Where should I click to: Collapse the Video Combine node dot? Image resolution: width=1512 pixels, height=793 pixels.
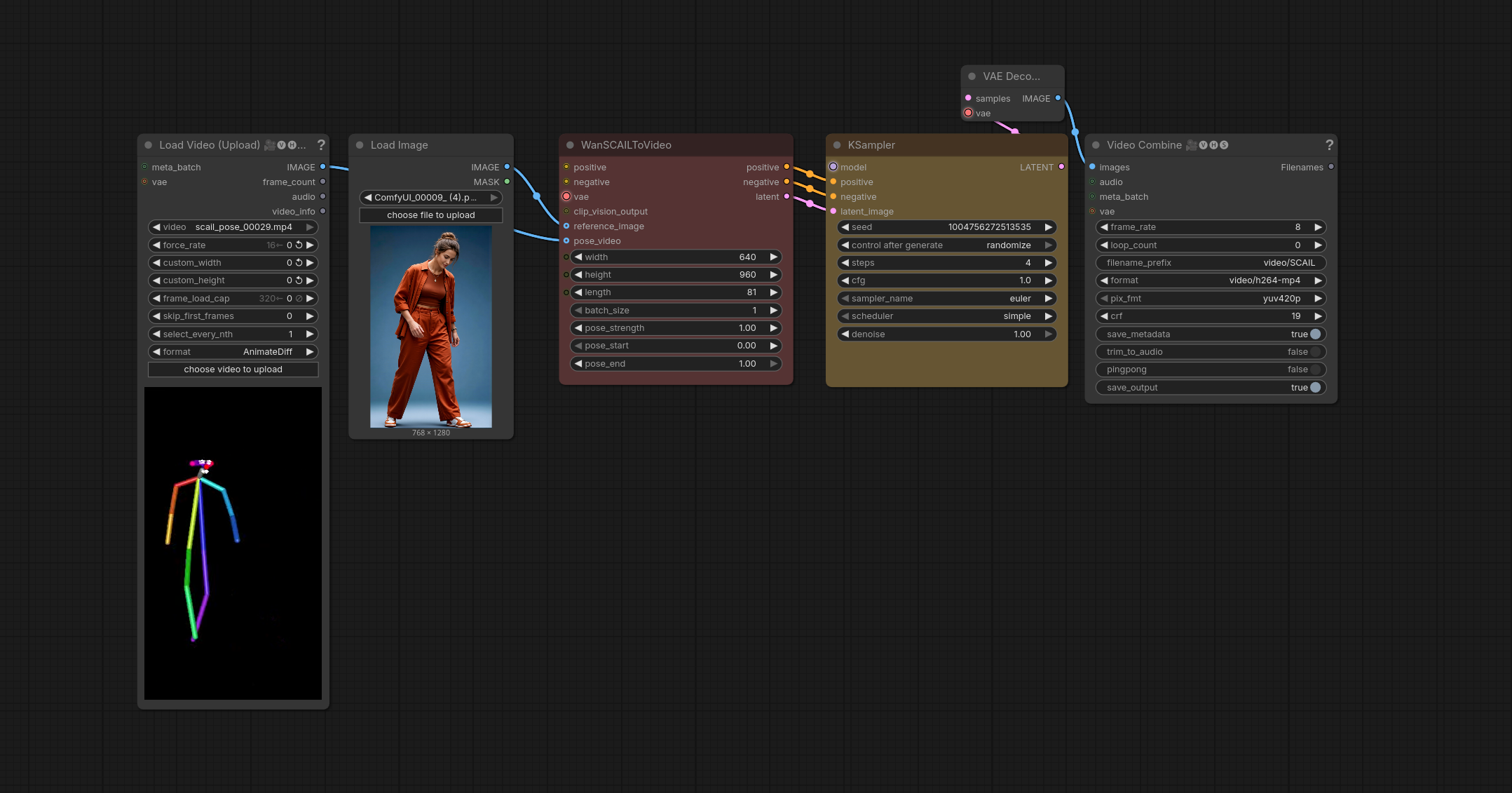coord(1096,145)
